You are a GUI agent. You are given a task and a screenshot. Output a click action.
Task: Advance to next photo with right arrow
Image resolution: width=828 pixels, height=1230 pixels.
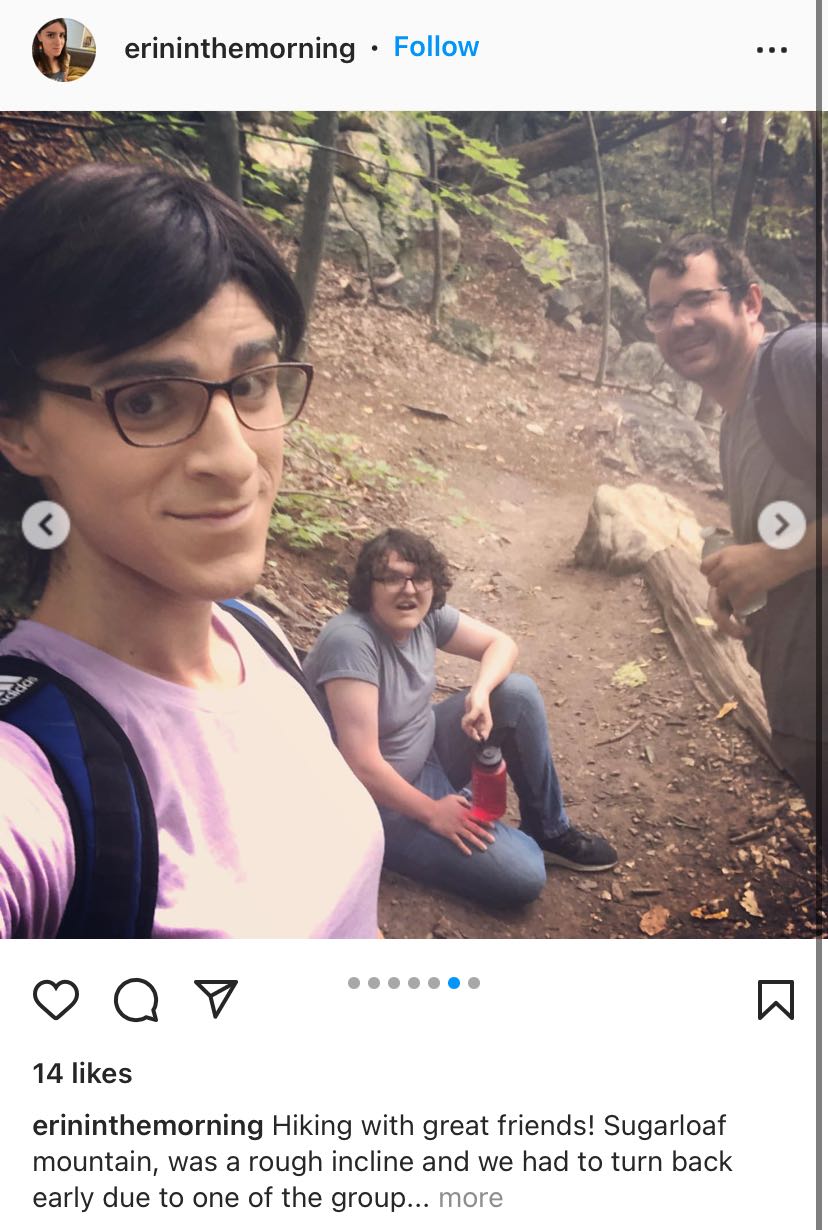click(782, 524)
